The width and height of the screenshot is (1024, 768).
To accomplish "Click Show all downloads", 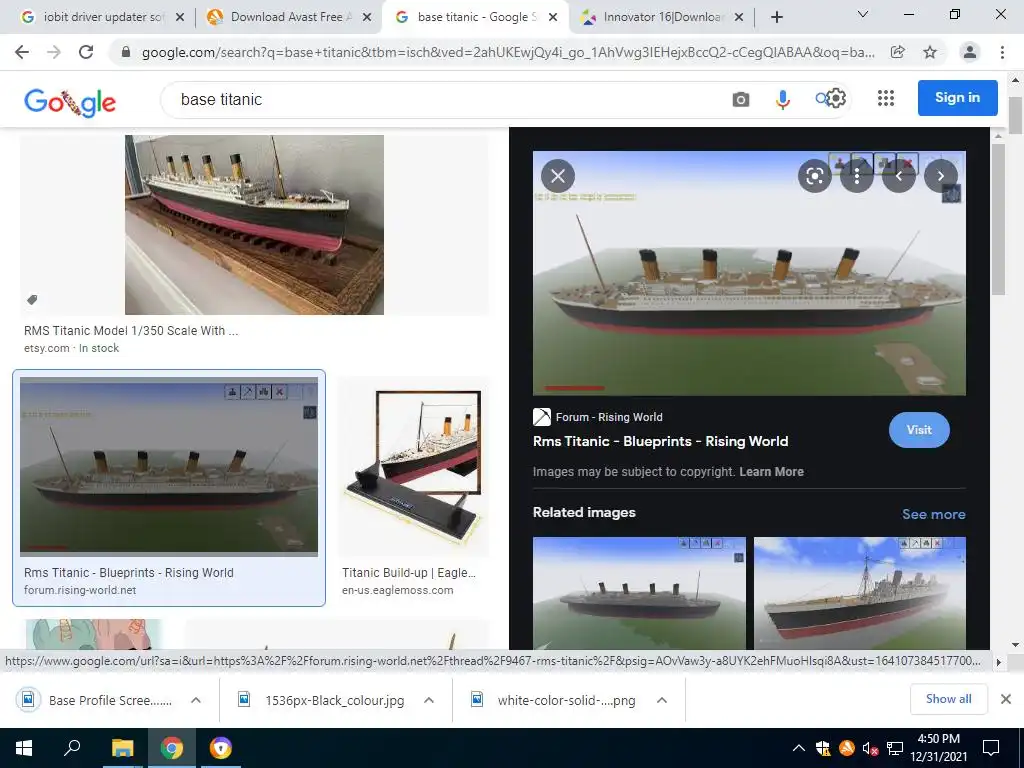I will pos(948,699).
